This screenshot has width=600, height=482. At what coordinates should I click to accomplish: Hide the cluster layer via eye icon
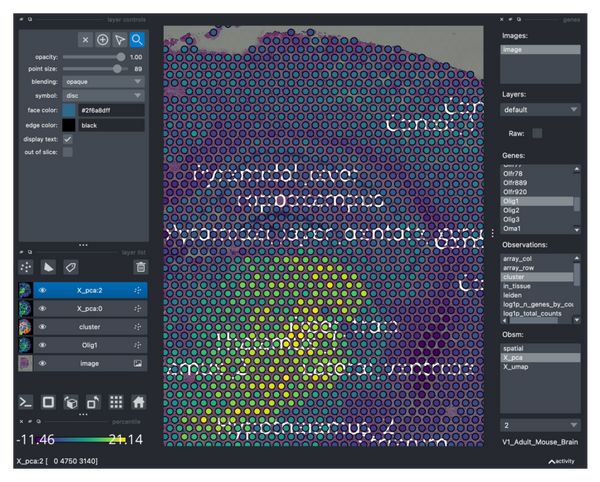point(43,327)
